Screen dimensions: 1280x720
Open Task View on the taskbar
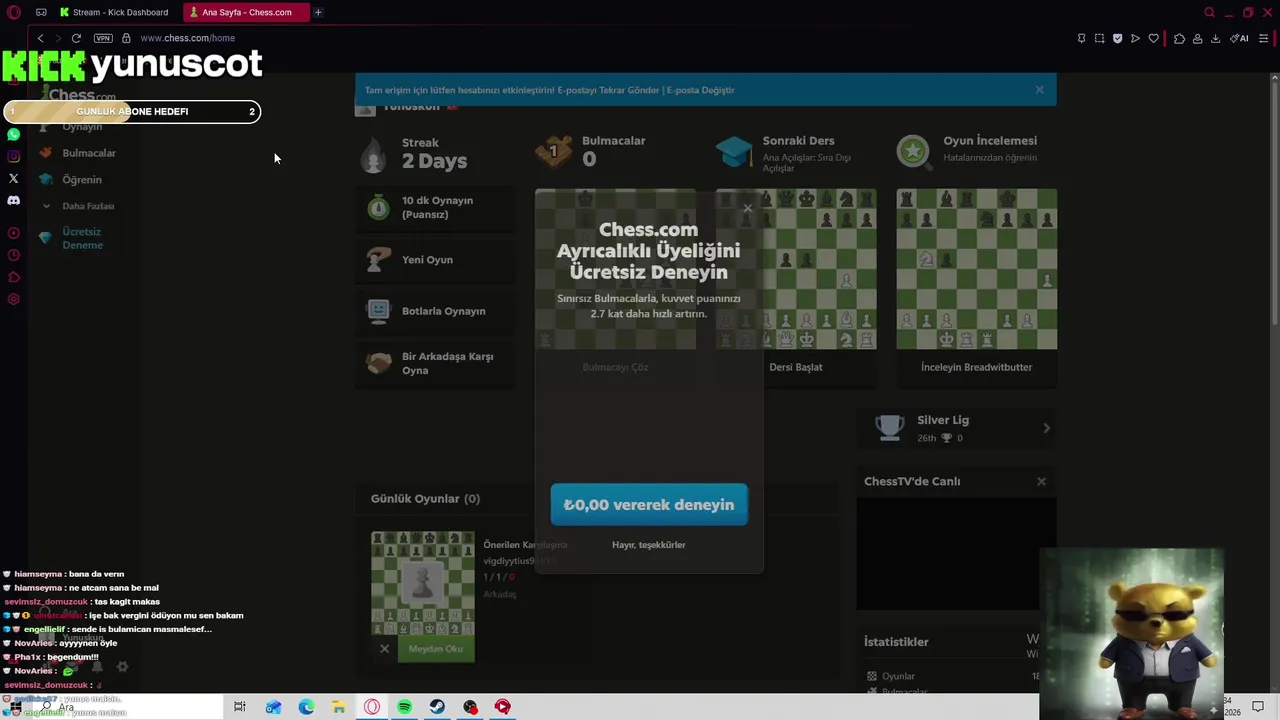240,707
